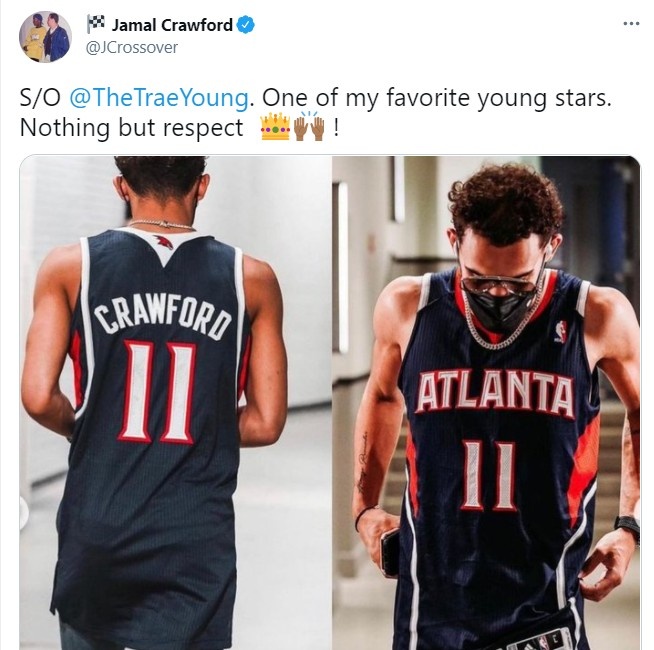The image size is (654, 650).
Task: Open the @TheTraeYoung mention link
Action: (159, 98)
